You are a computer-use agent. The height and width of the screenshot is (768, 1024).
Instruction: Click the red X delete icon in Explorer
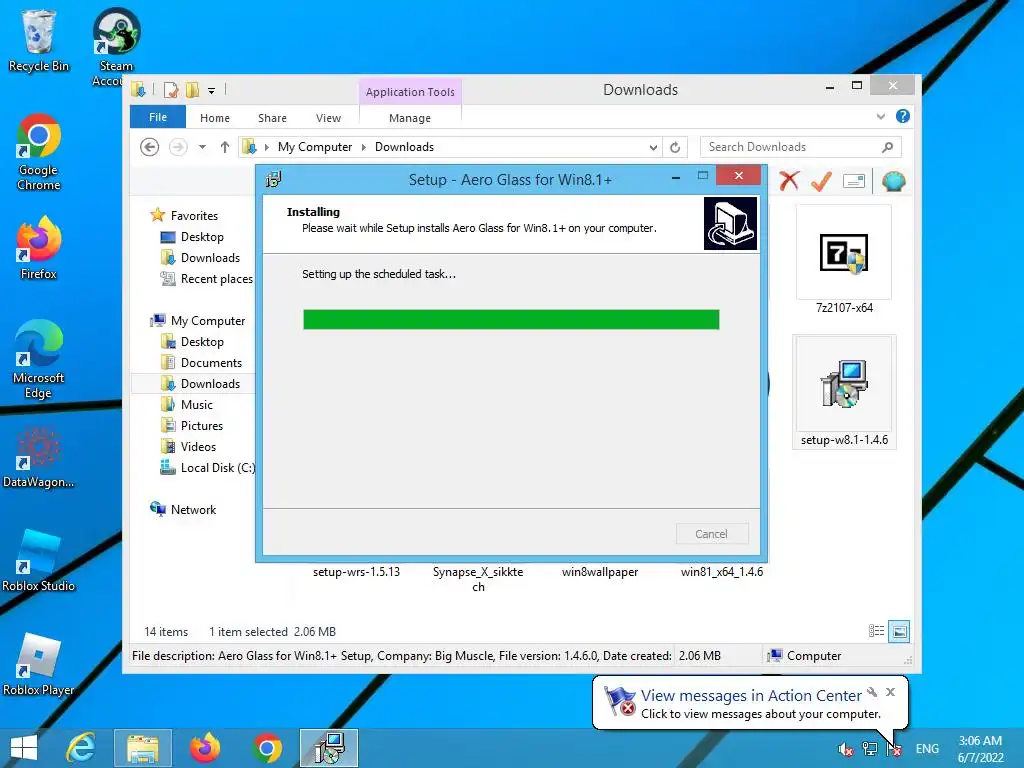(789, 181)
